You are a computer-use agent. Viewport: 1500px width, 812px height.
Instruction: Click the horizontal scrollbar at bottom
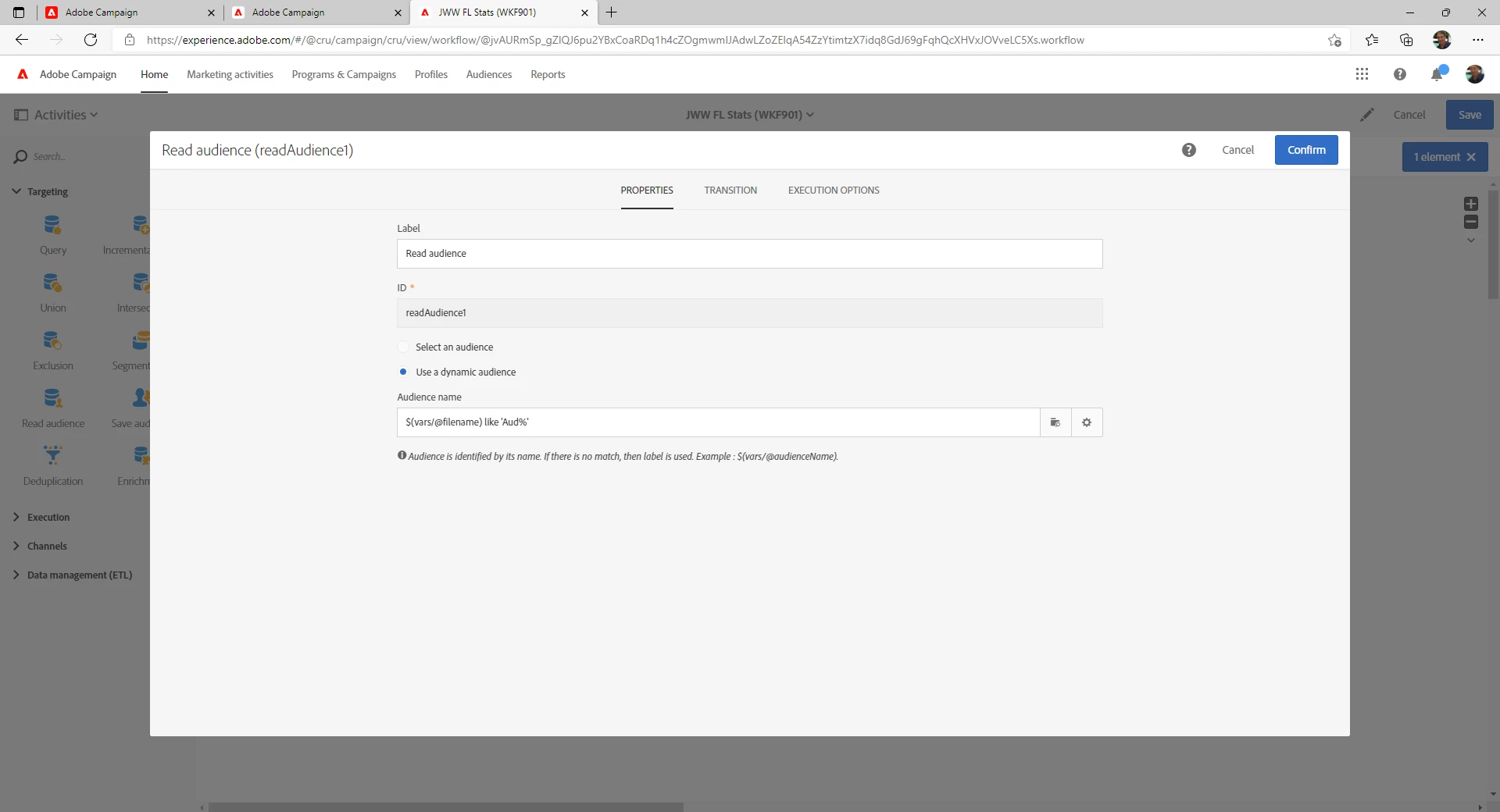(x=445, y=807)
